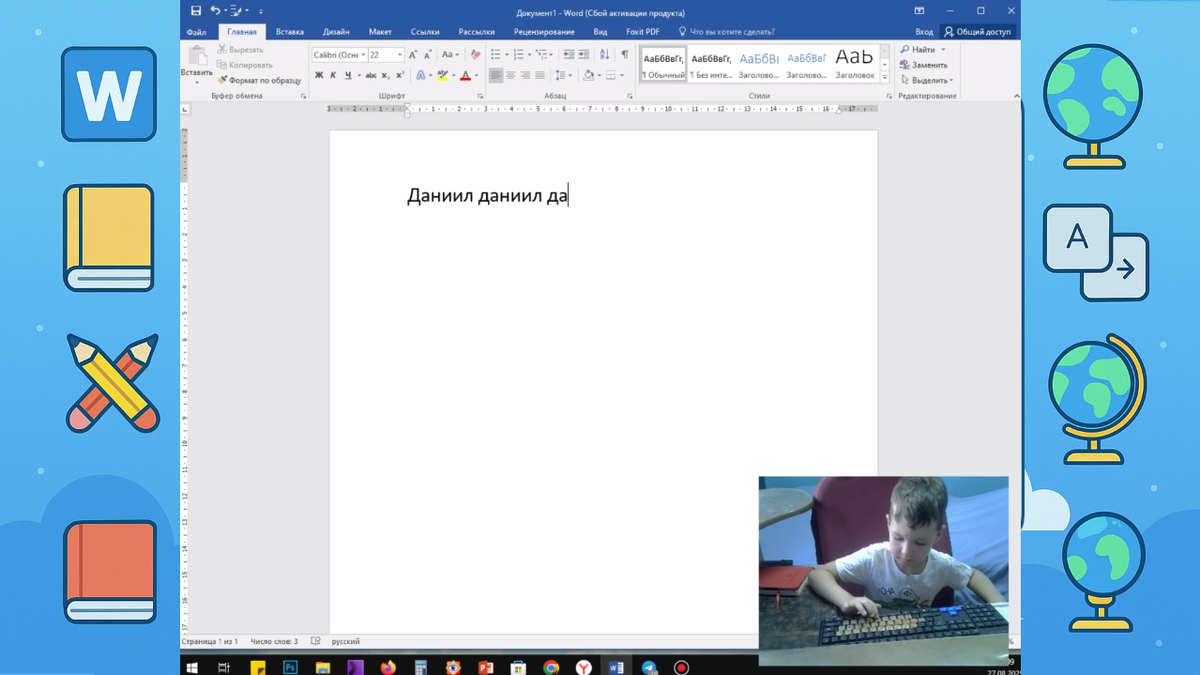The height and width of the screenshot is (675, 1200).
Task: Click Копировать (Copy) button
Action: pyautogui.click(x=244, y=65)
